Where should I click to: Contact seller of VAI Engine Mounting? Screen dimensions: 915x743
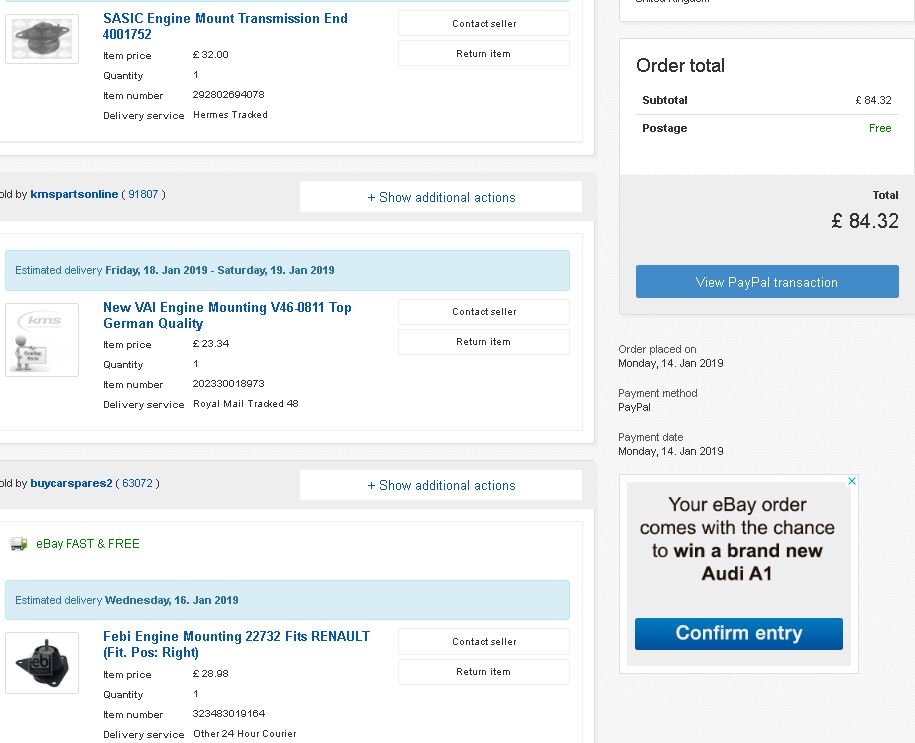coord(484,311)
